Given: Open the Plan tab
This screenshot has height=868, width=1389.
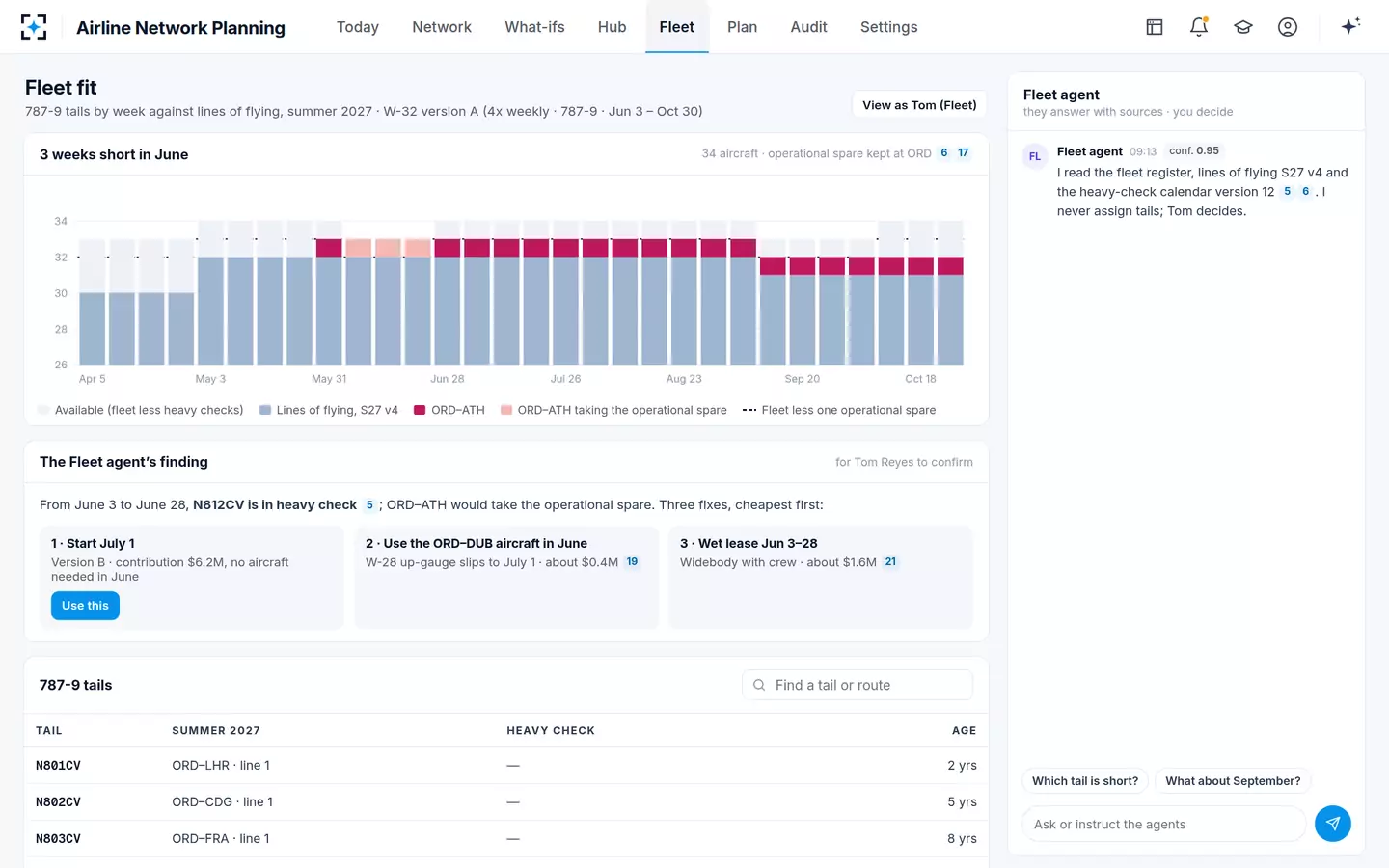Looking at the screenshot, I should coord(742,27).
